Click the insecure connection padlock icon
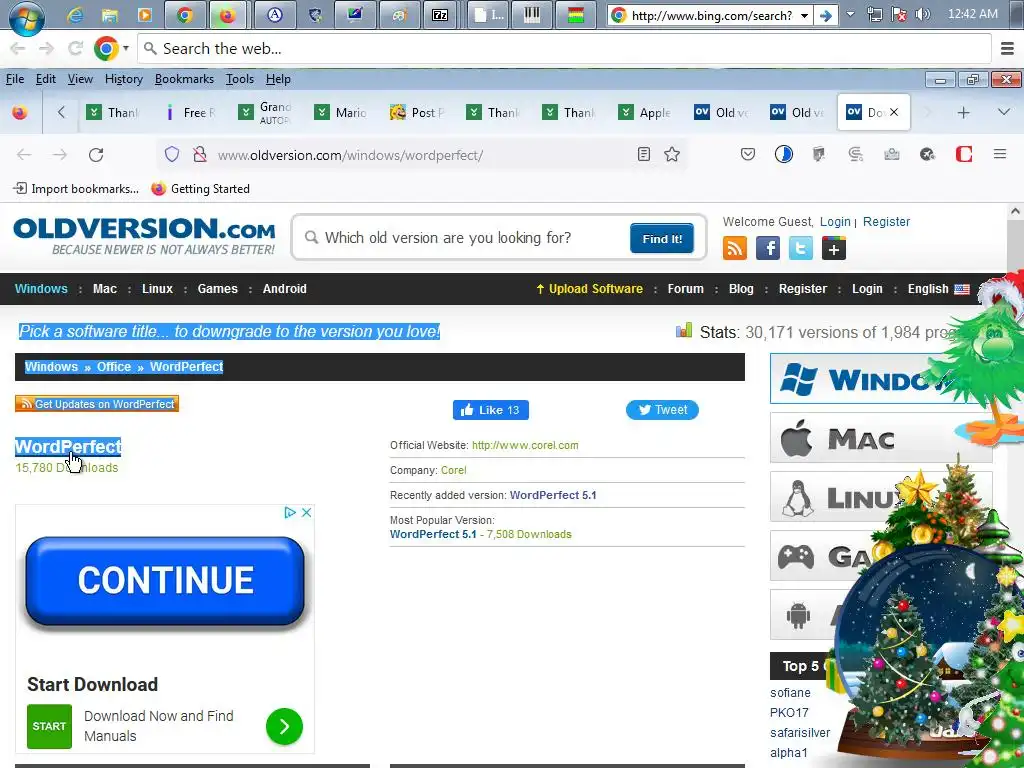 point(200,154)
